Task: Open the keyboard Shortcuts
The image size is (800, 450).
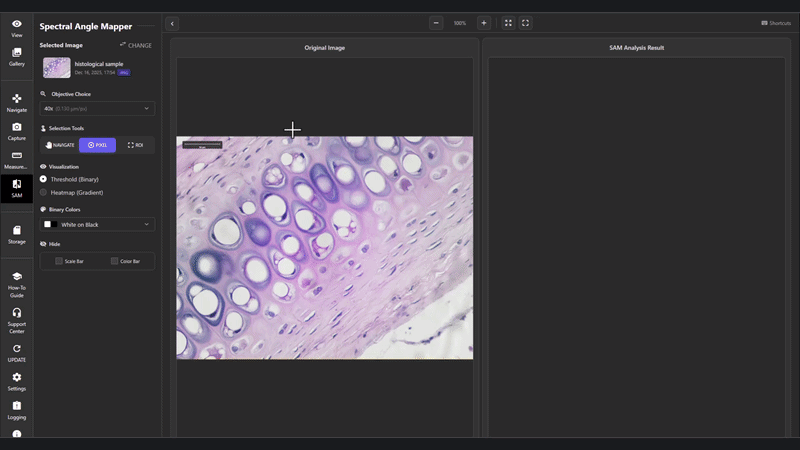Action: point(776,23)
